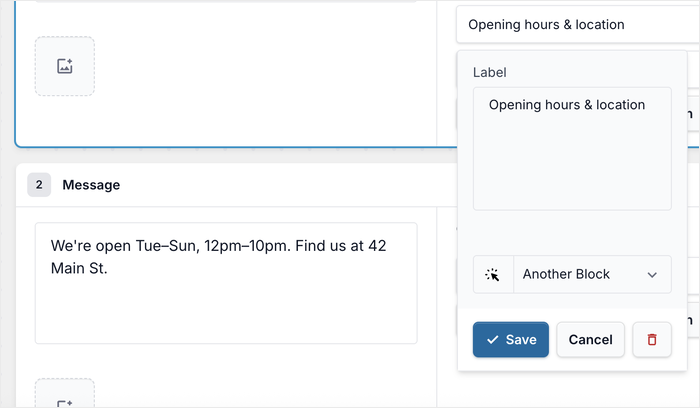Viewport: 700px width, 408px height.
Task: Click the partially hidden button right of Label field
Action: pyautogui.click(x=693, y=112)
